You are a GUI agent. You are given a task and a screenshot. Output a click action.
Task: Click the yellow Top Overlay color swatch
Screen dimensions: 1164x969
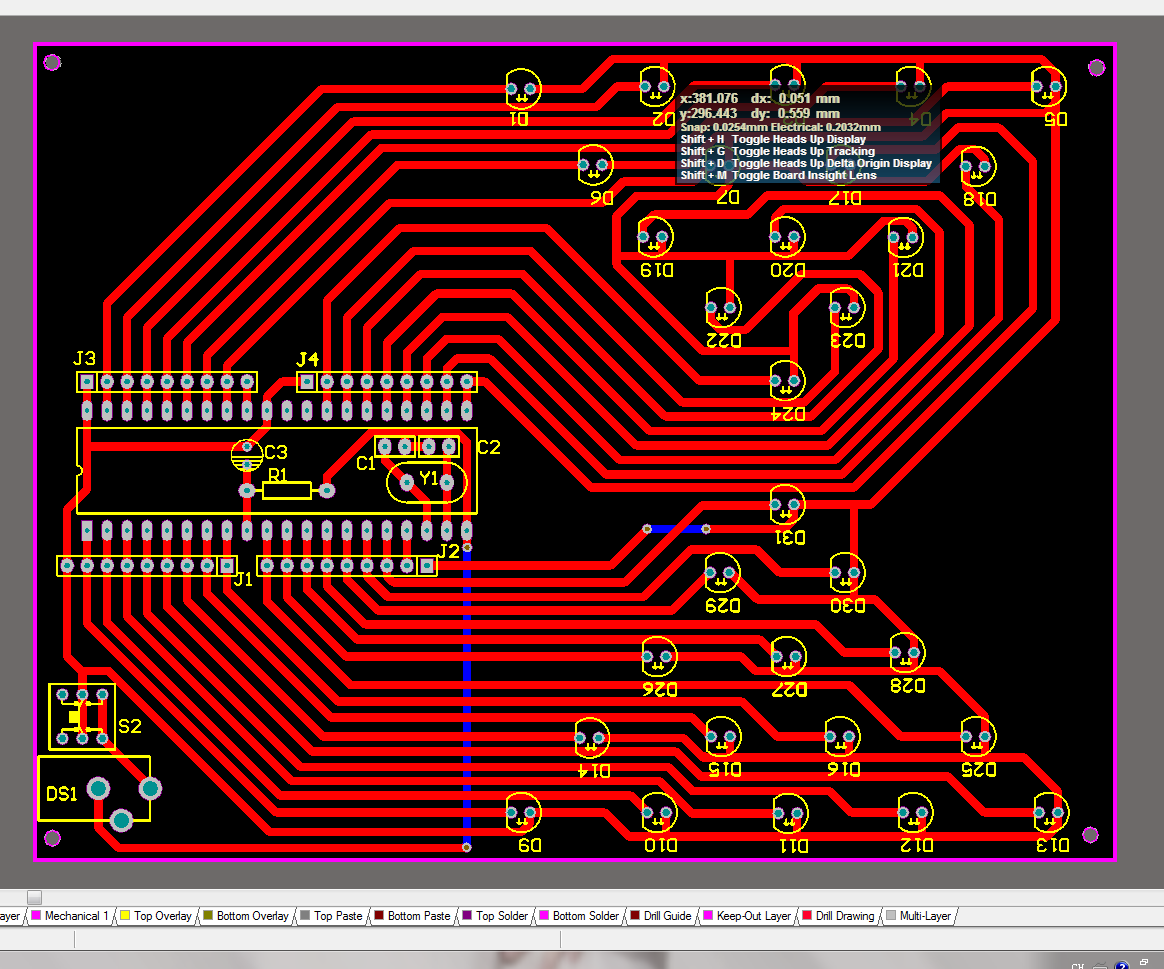tap(125, 916)
